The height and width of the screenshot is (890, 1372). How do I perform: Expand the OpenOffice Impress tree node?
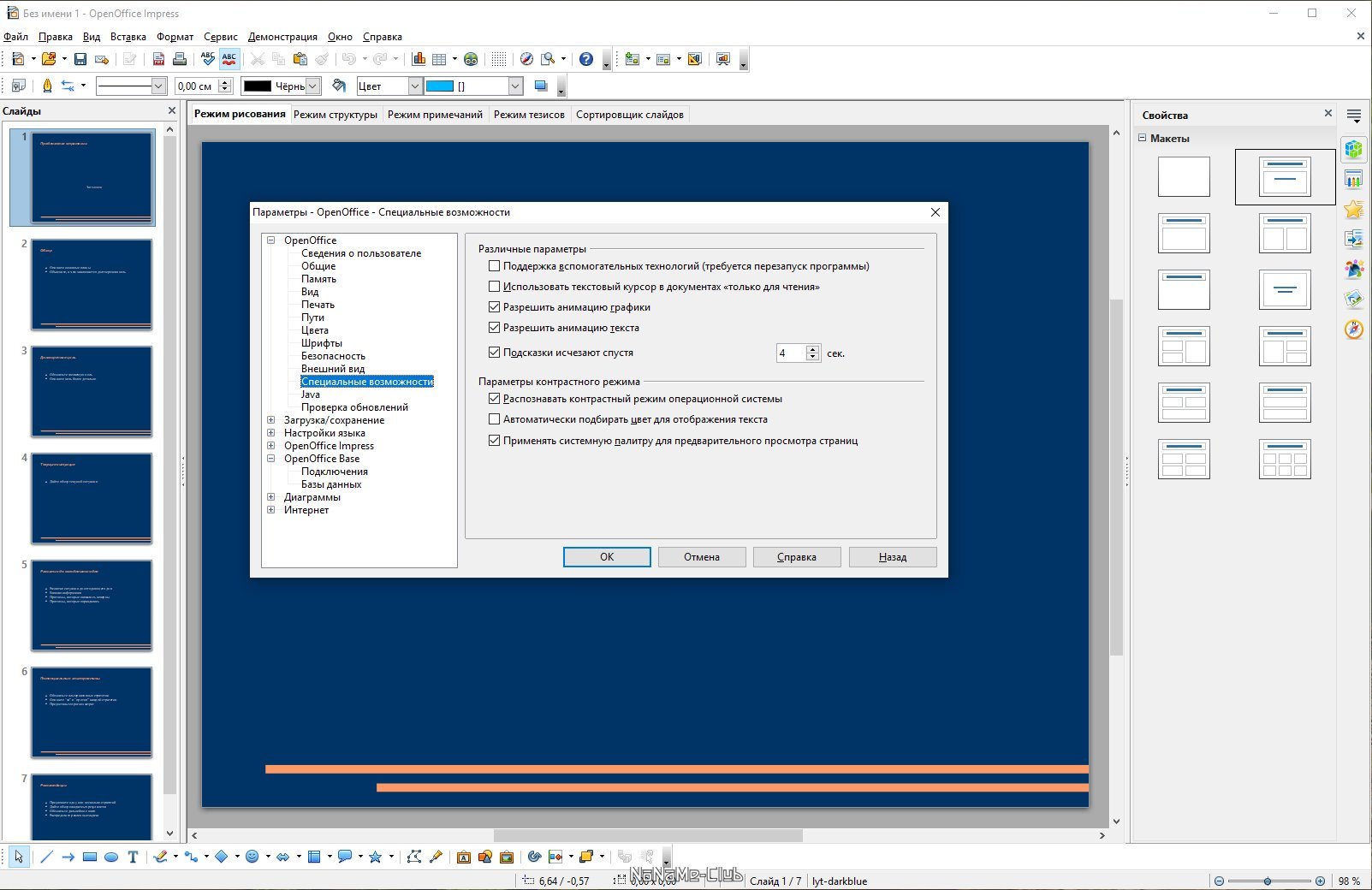click(x=271, y=446)
